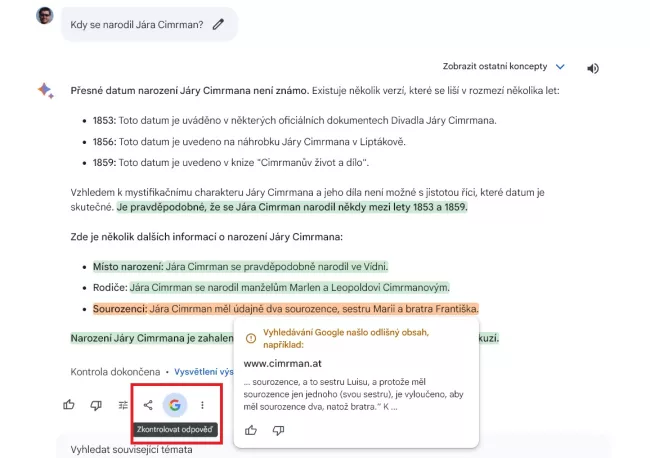
Task: Click the pencil edit prompt icon
Action: pos(218,24)
